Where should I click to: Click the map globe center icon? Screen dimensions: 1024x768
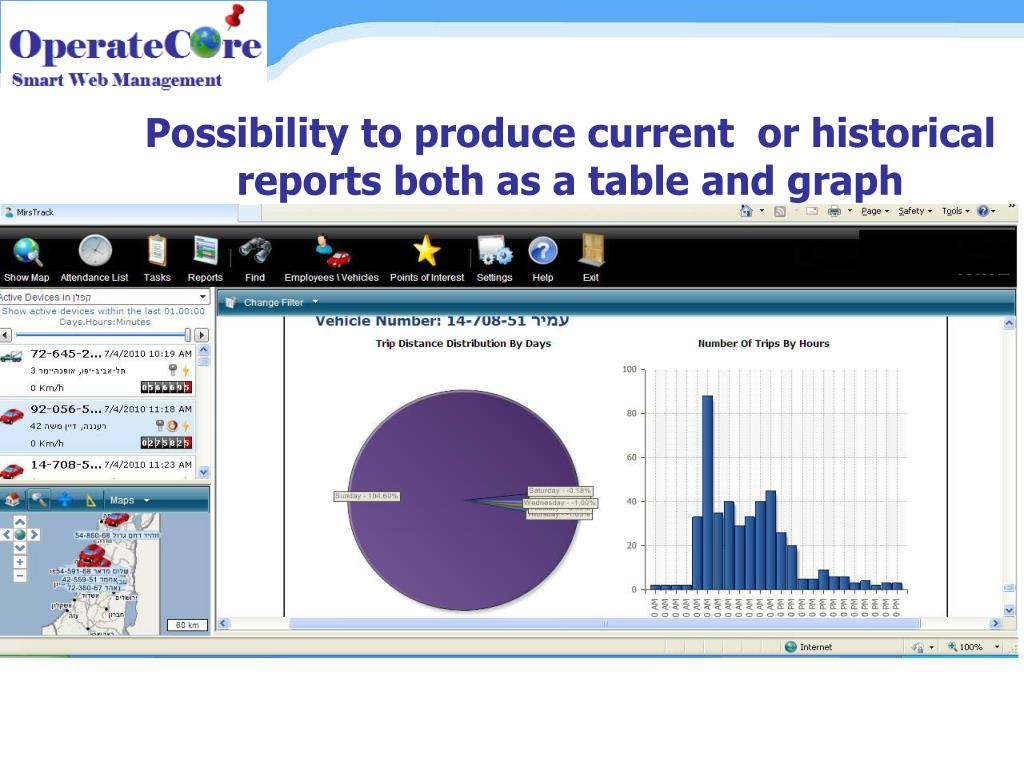click(20, 534)
